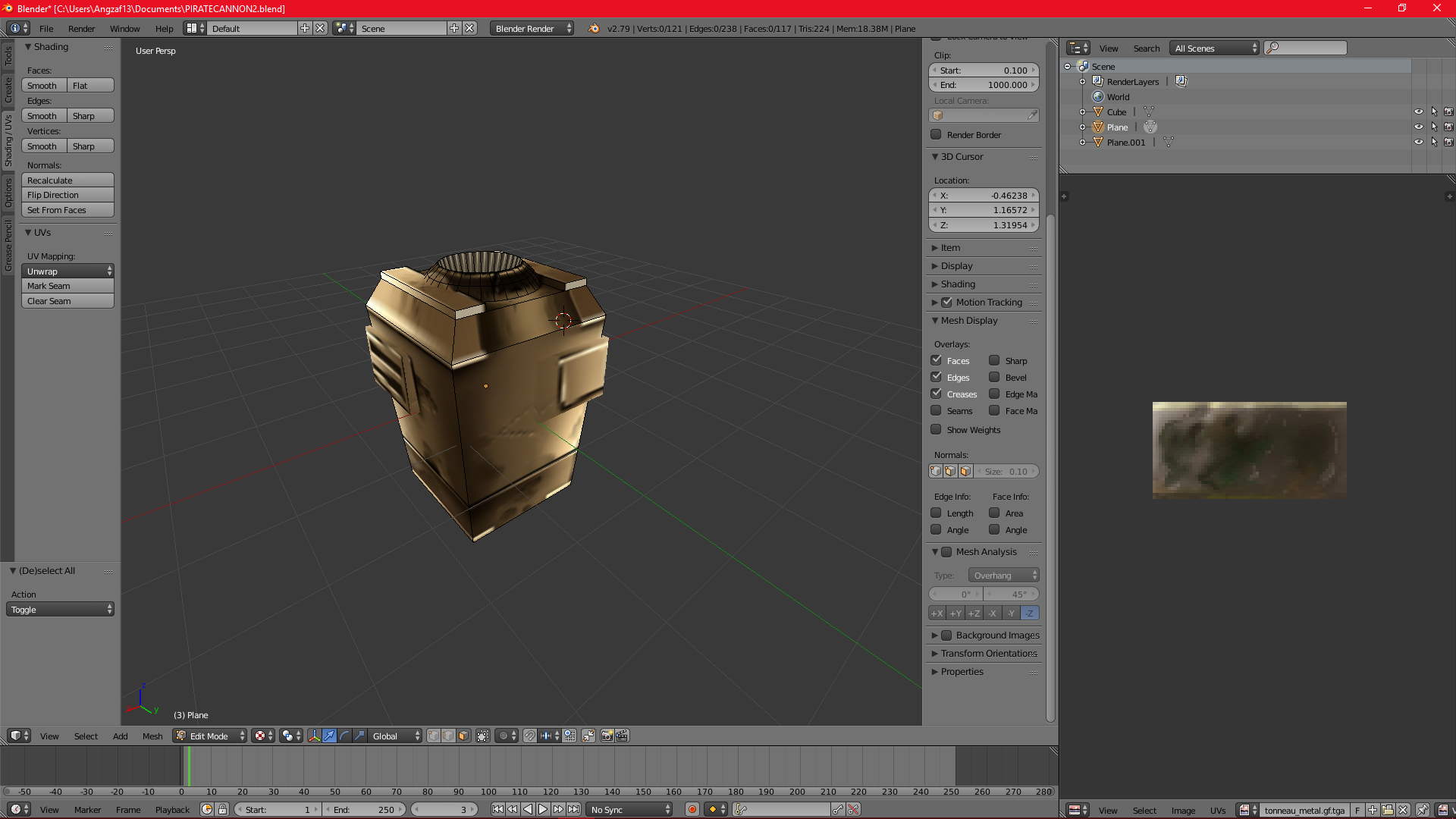Open the Unwrap UV mapping dropdown
The width and height of the screenshot is (1456, 819).
[x=67, y=271]
